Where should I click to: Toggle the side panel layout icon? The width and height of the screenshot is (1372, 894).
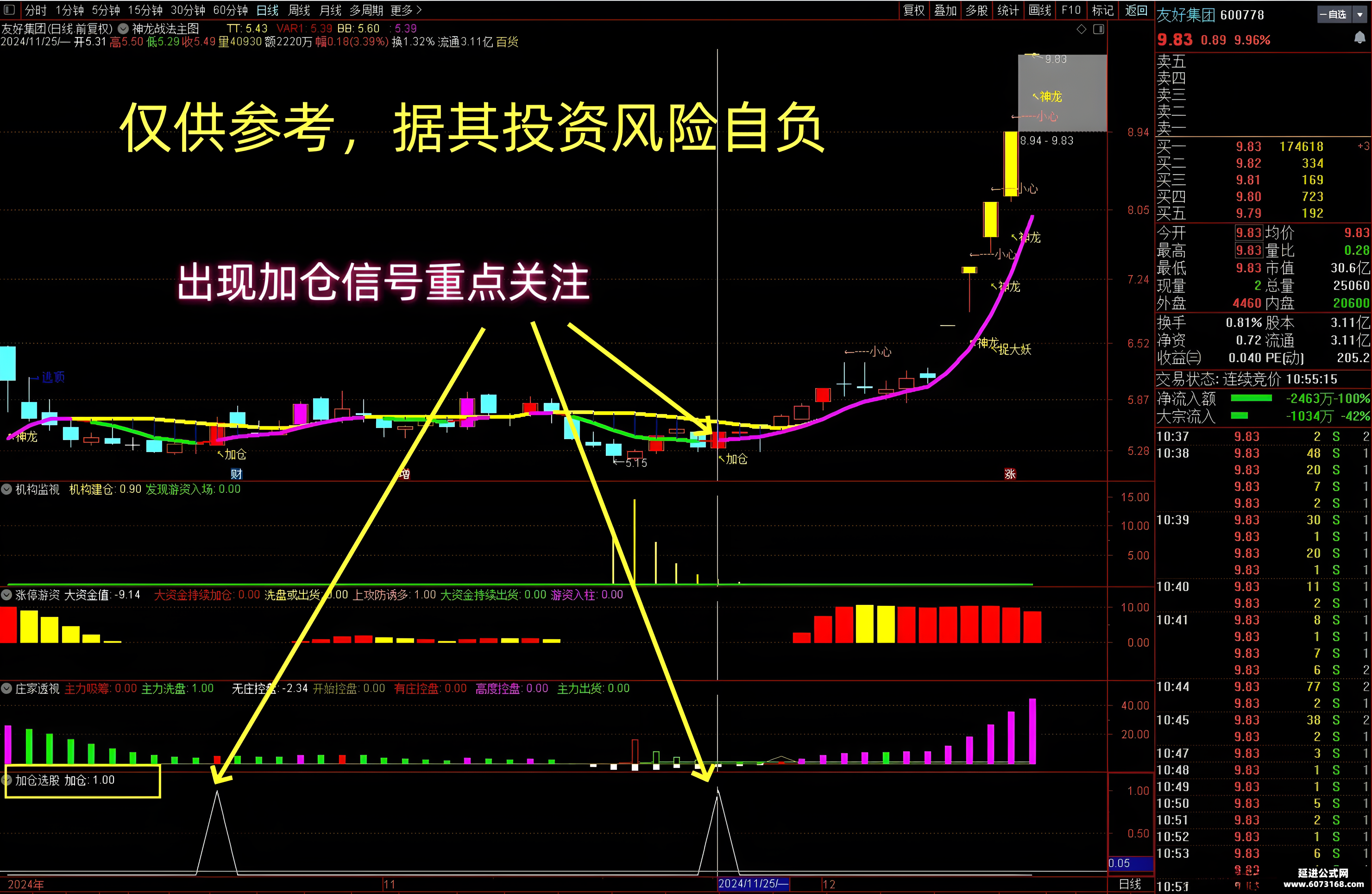pos(1099,29)
